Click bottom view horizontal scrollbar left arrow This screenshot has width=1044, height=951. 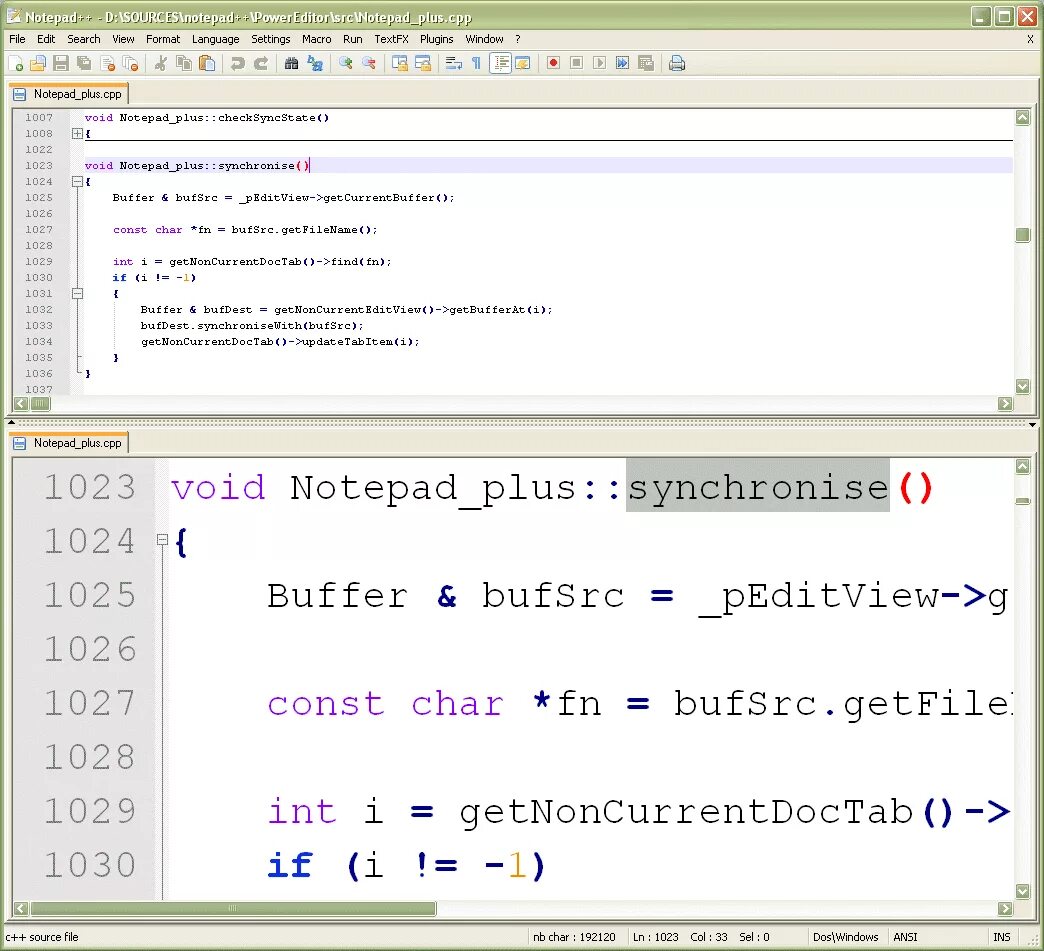pyautogui.click(x=21, y=908)
